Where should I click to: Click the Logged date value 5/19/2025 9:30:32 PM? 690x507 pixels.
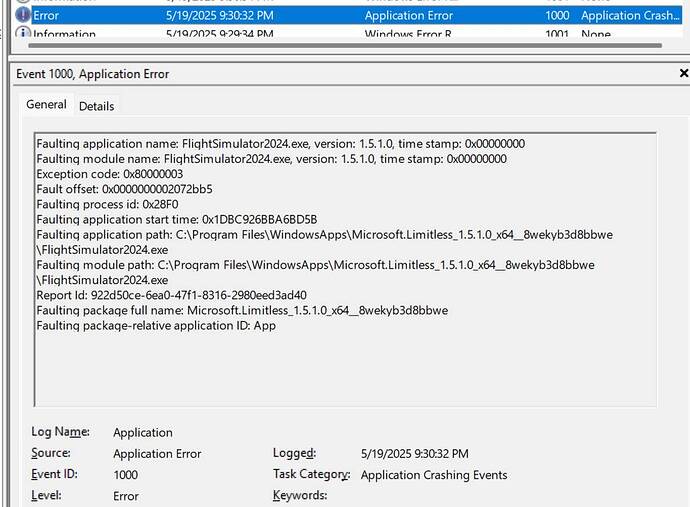click(x=414, y=454)
